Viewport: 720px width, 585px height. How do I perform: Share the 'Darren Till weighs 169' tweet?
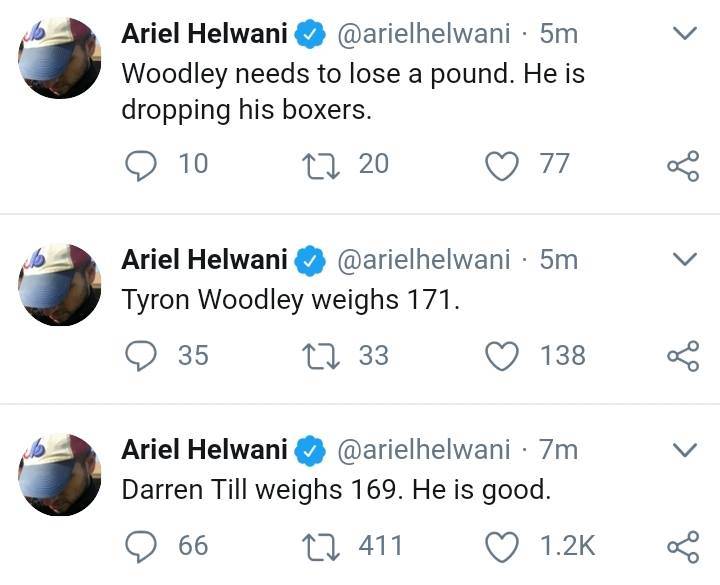[x=683, y=546]
